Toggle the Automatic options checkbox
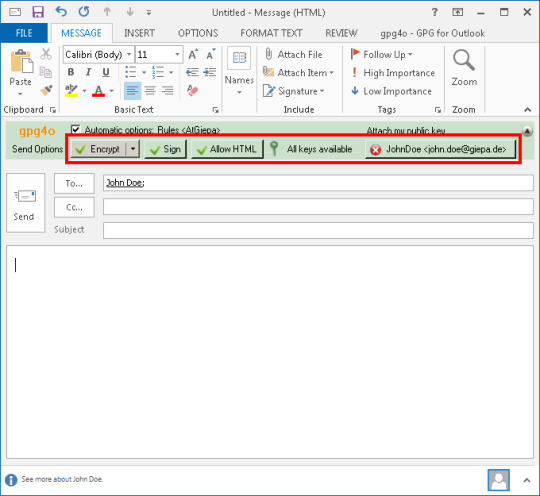The width and height of the screenshot is (540, 496). tap(75, 130)
